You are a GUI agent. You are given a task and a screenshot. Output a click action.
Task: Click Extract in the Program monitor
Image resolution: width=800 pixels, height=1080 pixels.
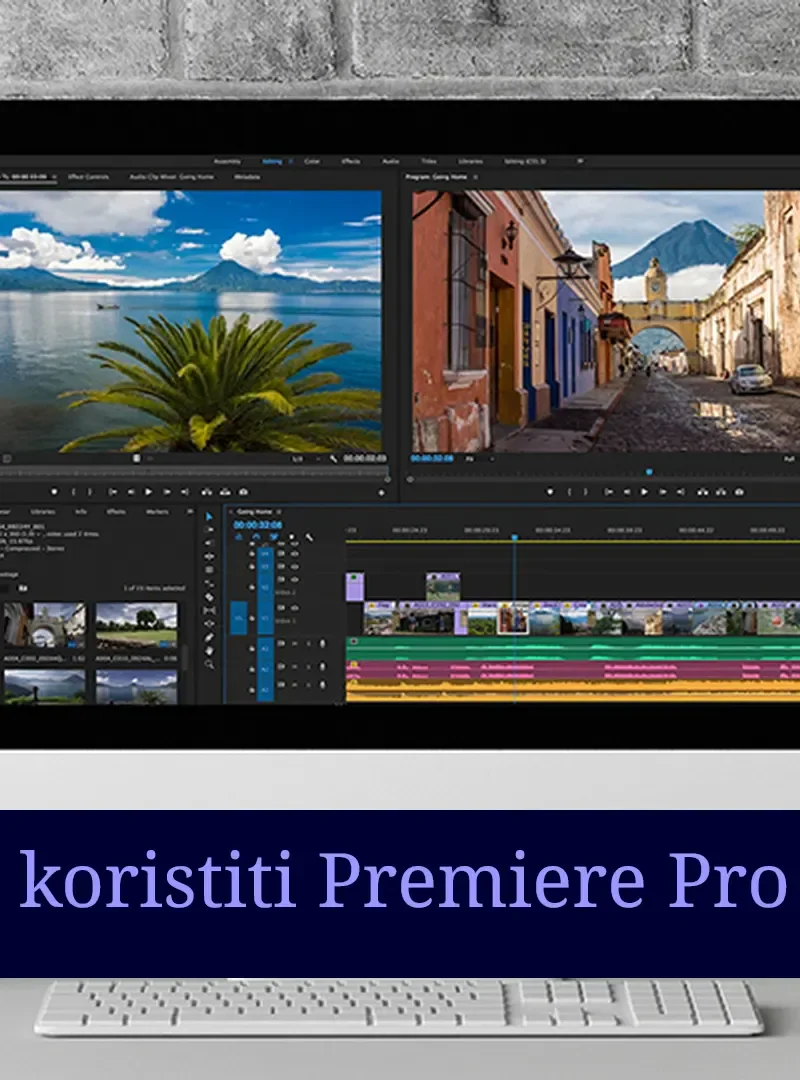[721, 492]
